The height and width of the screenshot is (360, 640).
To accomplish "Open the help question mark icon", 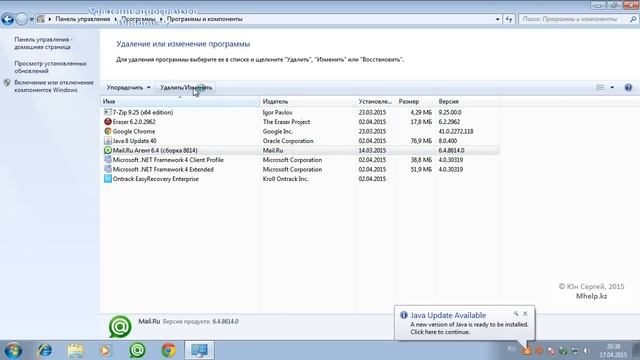I will pyautogui.click(x=628, y=87).
